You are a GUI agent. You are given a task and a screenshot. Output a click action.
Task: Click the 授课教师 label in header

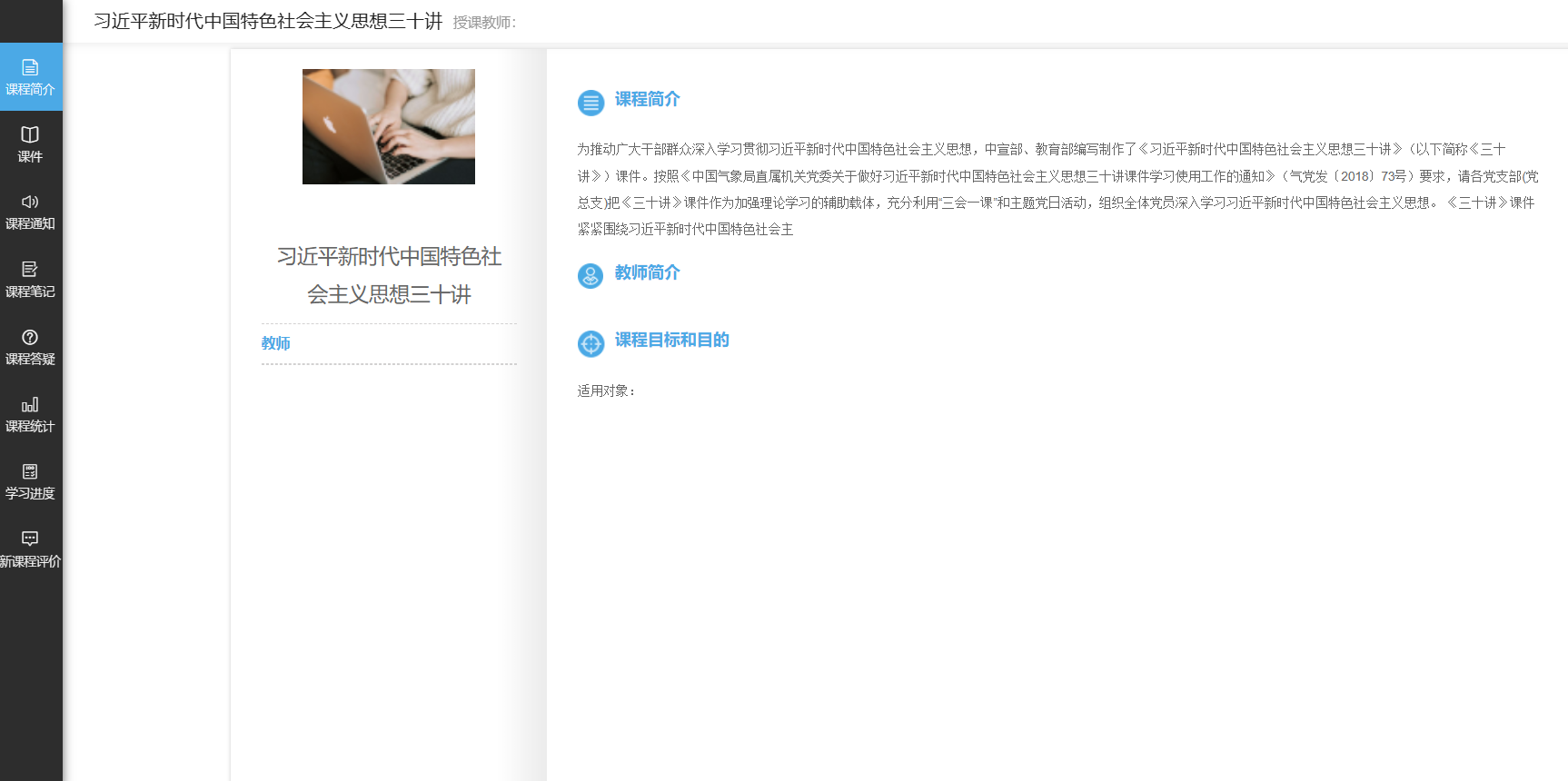coord(484,23)
